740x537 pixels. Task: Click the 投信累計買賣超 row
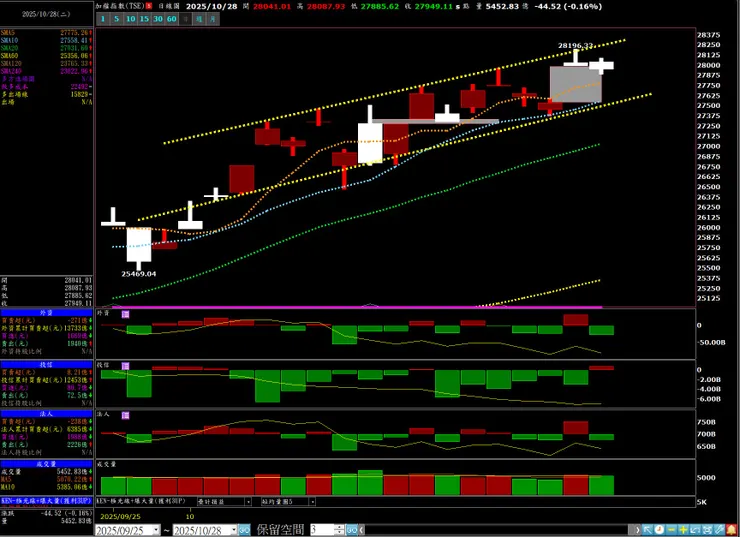(x=46, y=380)
